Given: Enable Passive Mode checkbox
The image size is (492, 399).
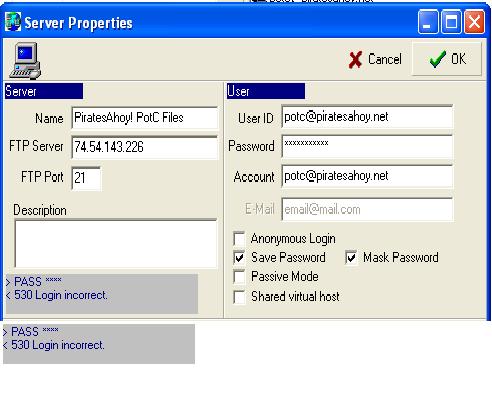Looking at the screenshot, I should tap(239, 277).
